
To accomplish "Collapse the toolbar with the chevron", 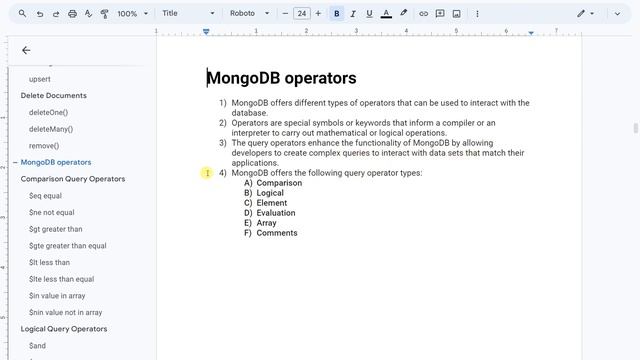I will point(617,14).
